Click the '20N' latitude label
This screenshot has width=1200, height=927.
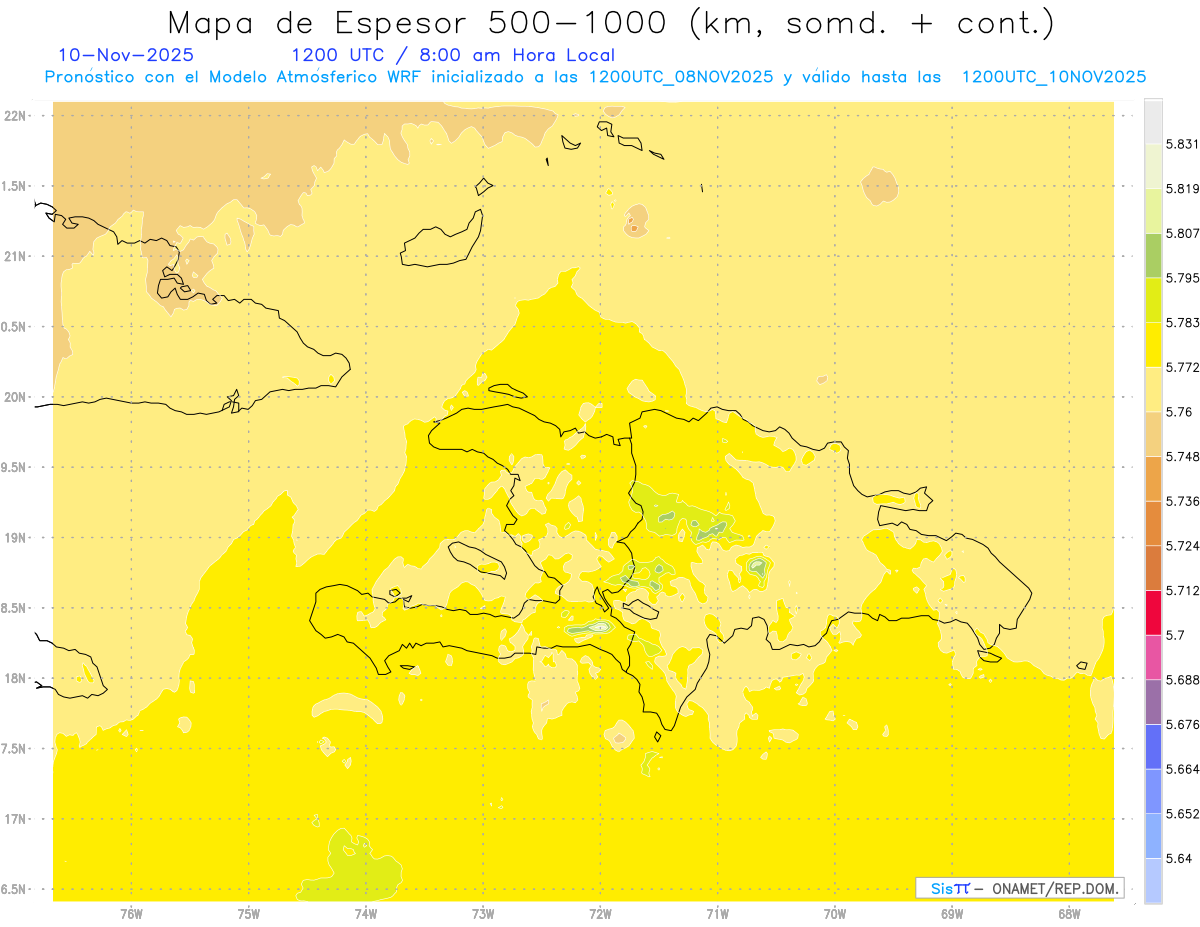click(x=16, y=397)
